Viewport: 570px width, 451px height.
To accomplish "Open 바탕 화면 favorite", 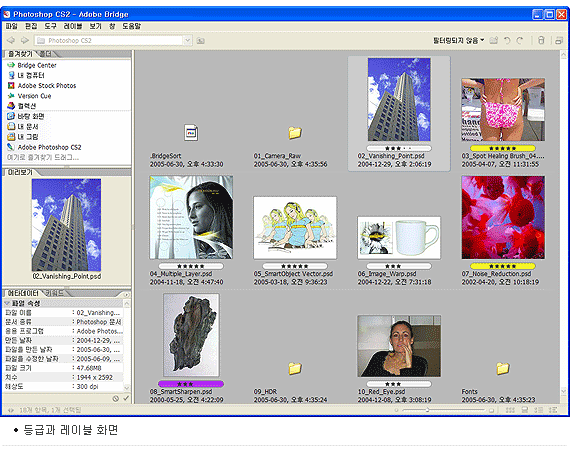I will click(x=26, y=116).
